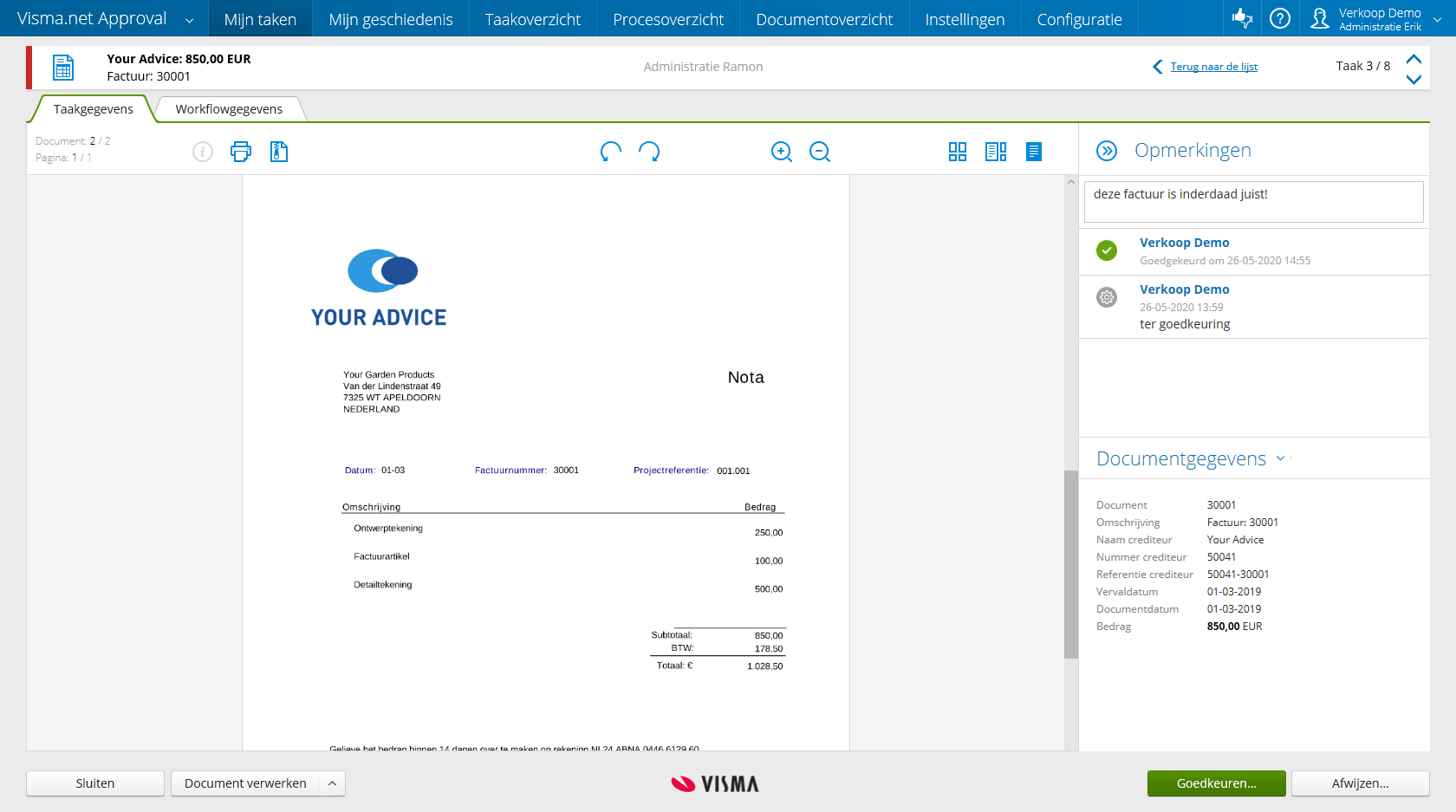The image size is (1456, 812).
Task: Click the scrollbar up arrow
Action: coord(1071,182)
